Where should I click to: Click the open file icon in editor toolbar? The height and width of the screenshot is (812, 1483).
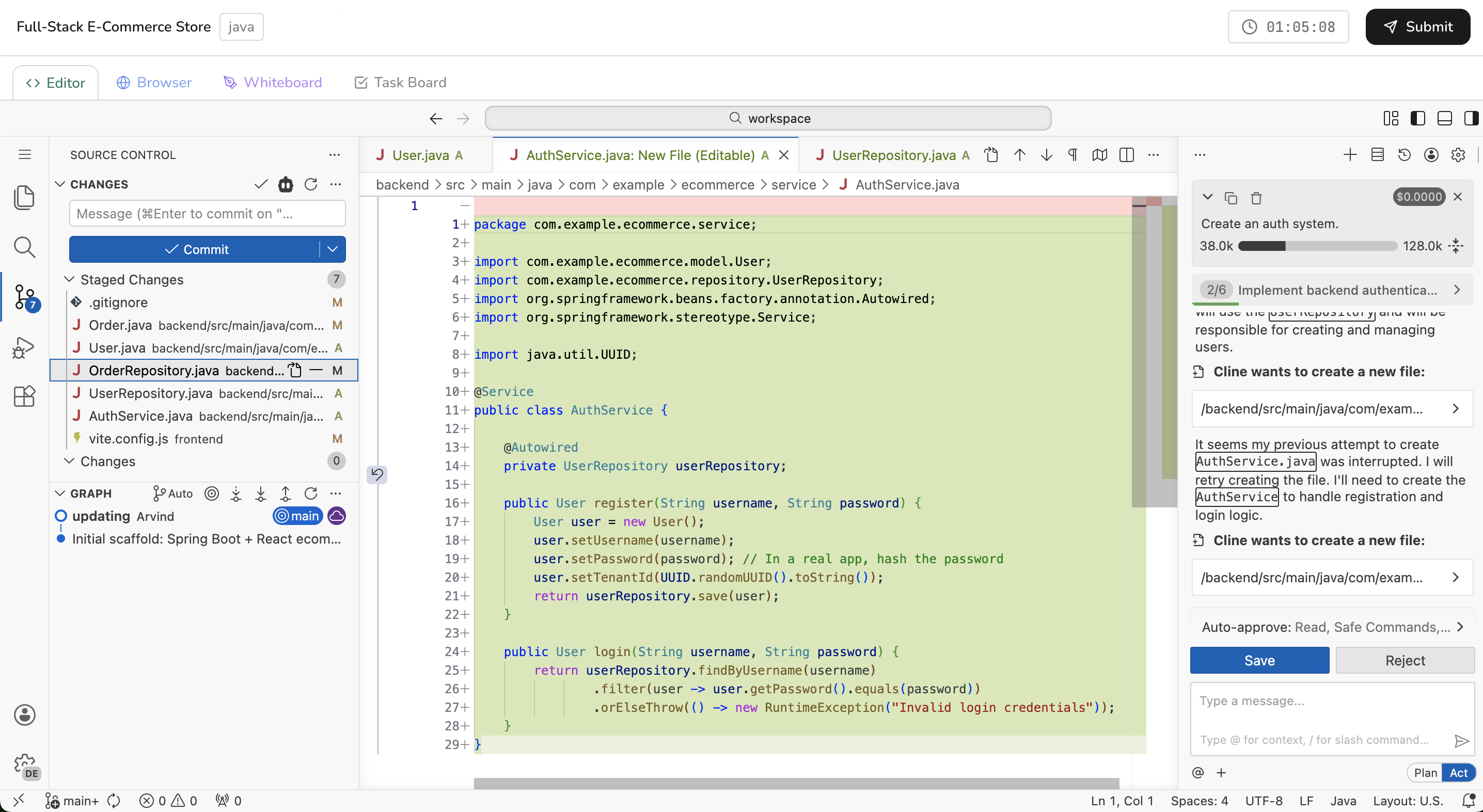point(991,155)
